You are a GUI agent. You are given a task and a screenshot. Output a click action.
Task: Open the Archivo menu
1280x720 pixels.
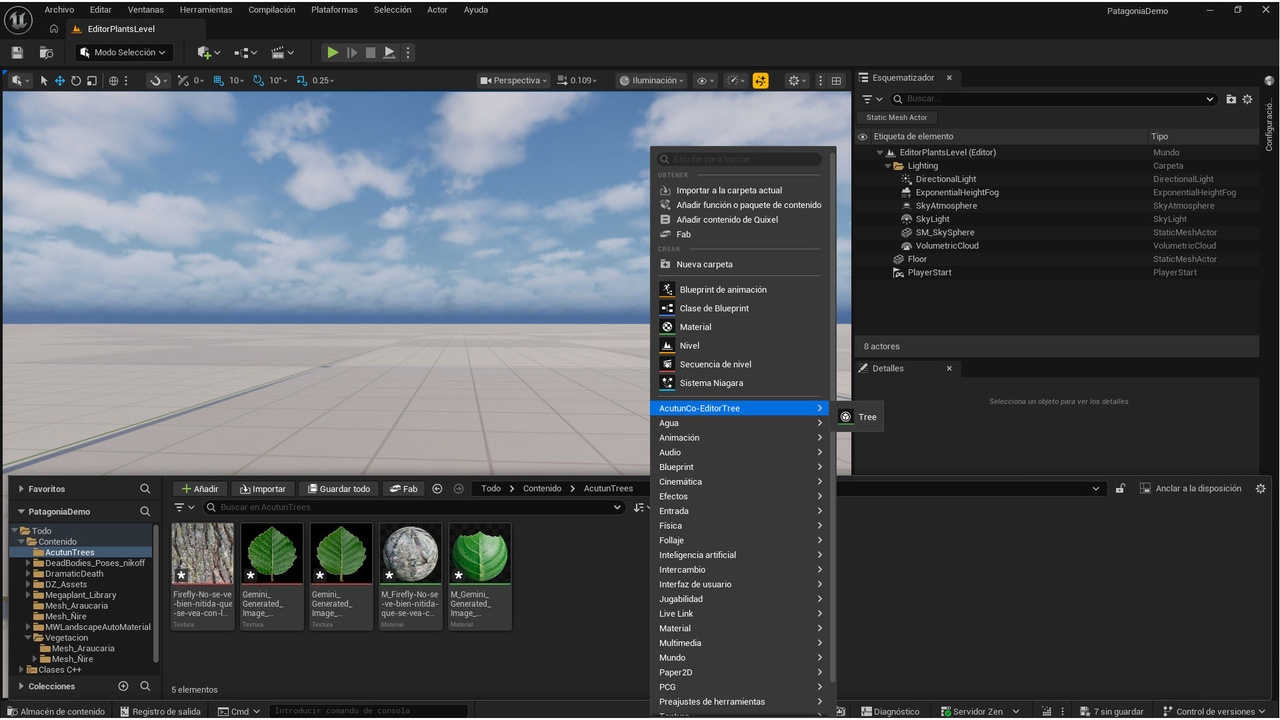pyautogui.click(x=59, y=10)
